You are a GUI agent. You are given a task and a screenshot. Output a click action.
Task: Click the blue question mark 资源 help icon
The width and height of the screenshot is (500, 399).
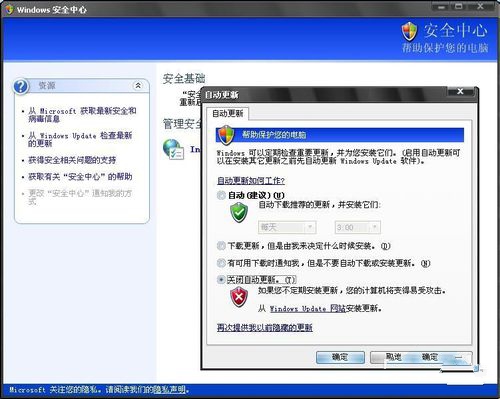click(21, 86)
